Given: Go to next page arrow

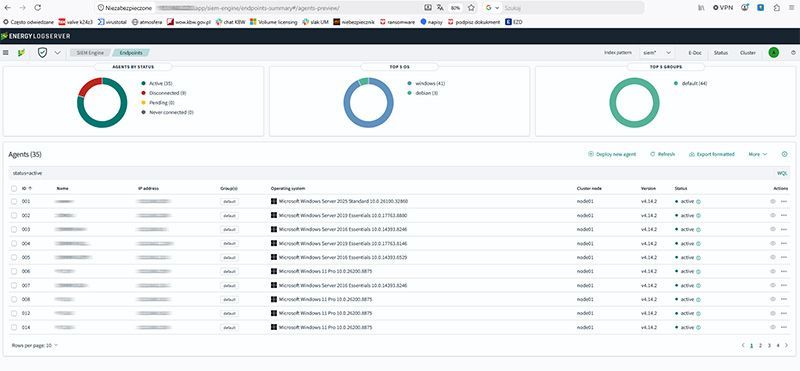Looking at the screenshot, I should coord(786,345).
